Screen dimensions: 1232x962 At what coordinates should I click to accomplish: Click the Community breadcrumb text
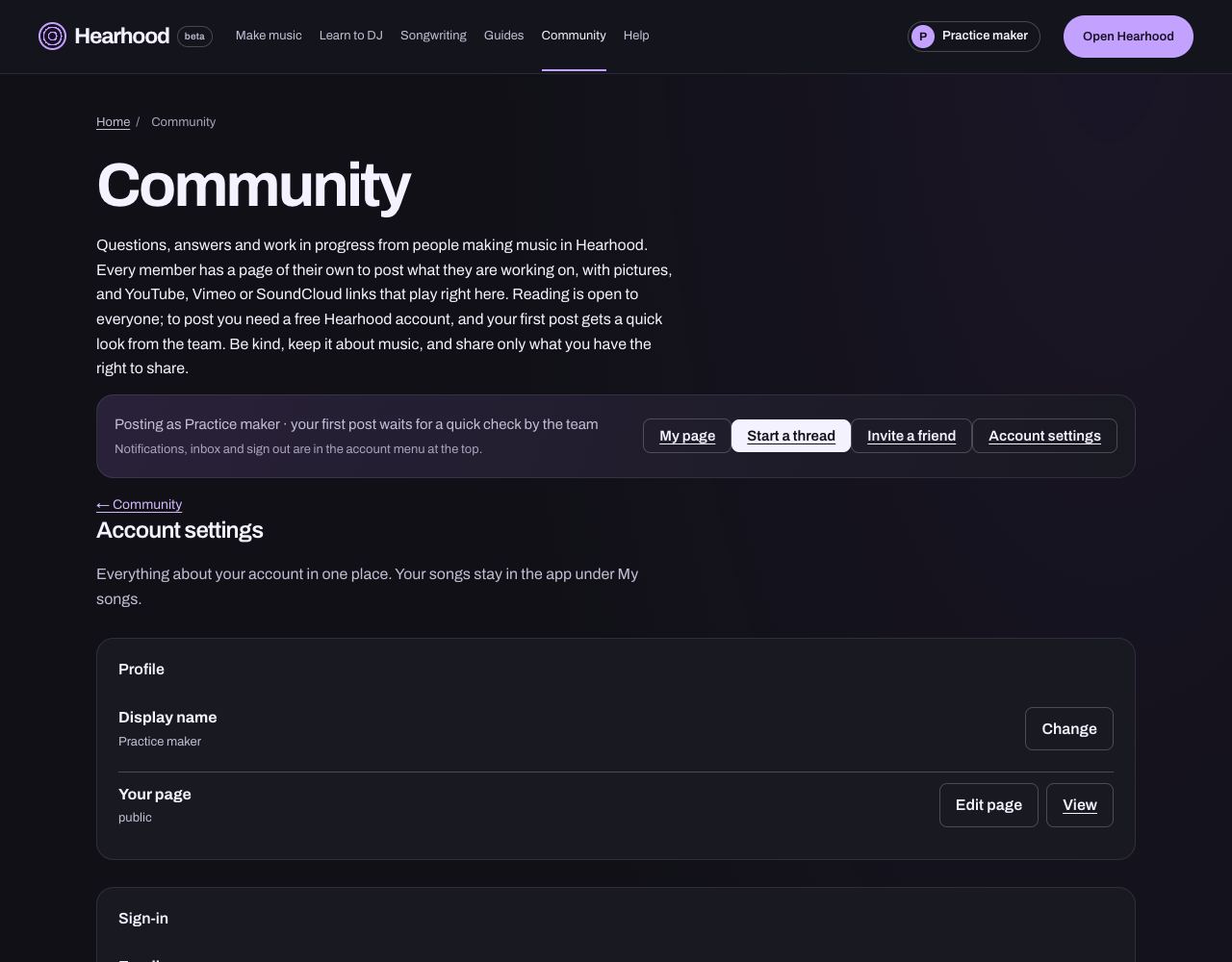[183, 122]
